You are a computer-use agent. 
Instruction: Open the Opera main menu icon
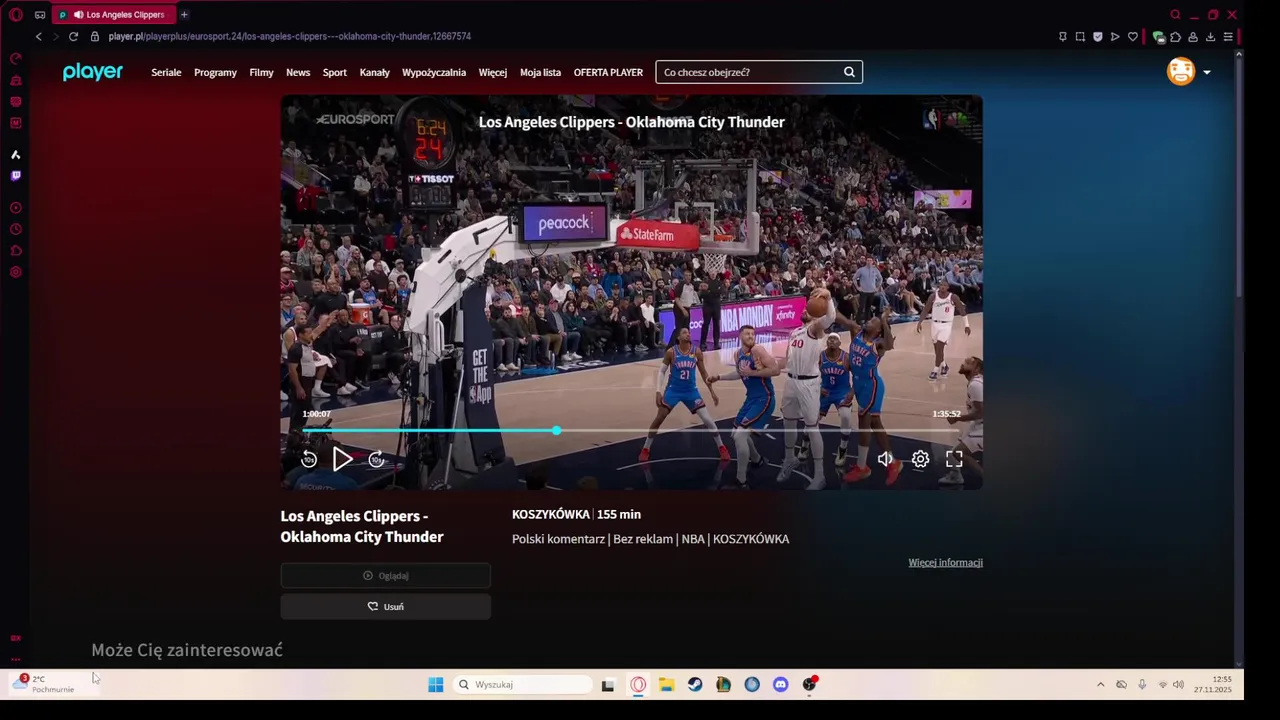15,15
